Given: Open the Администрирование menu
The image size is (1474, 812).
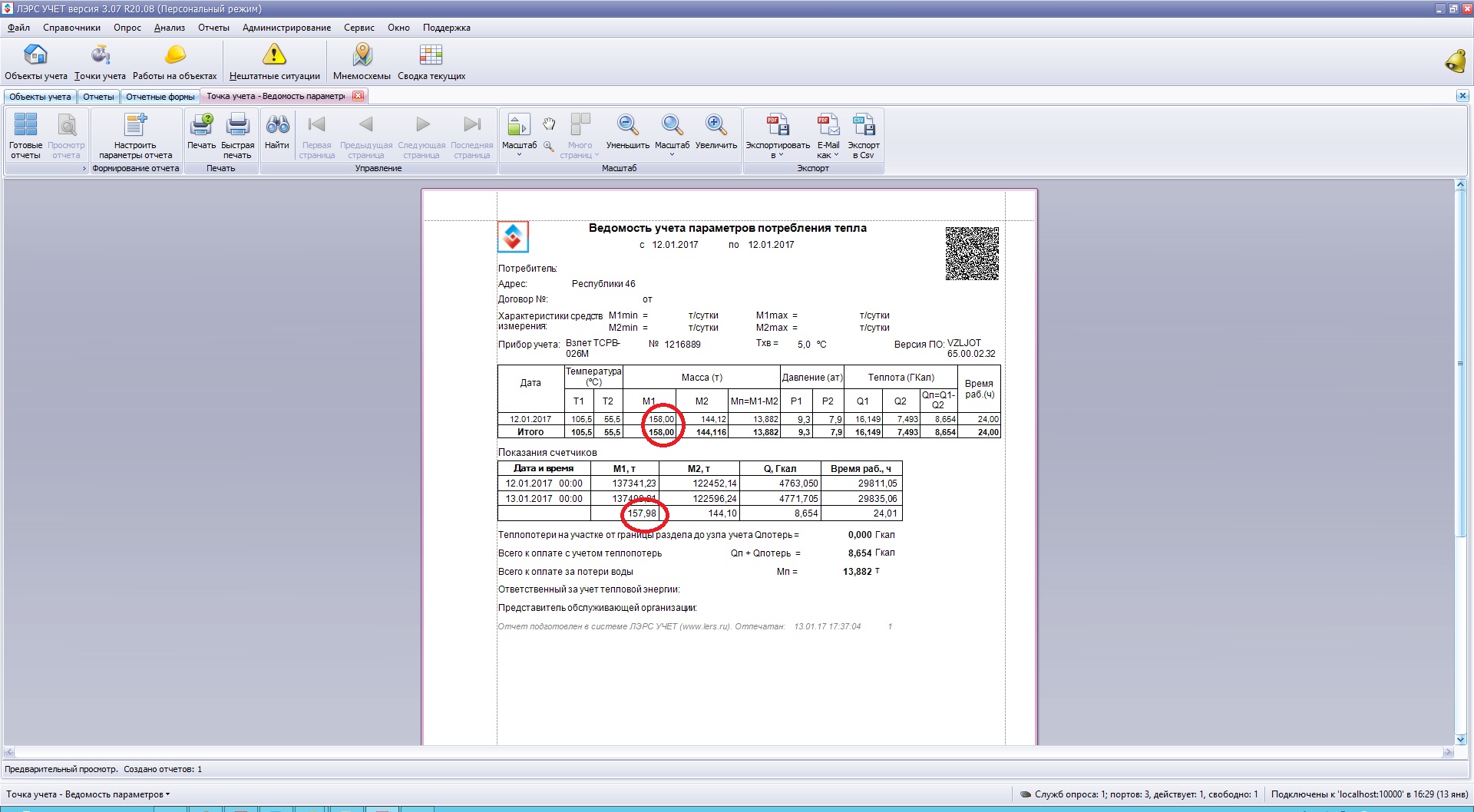Looking at the screenshot, I should [286, 28].
